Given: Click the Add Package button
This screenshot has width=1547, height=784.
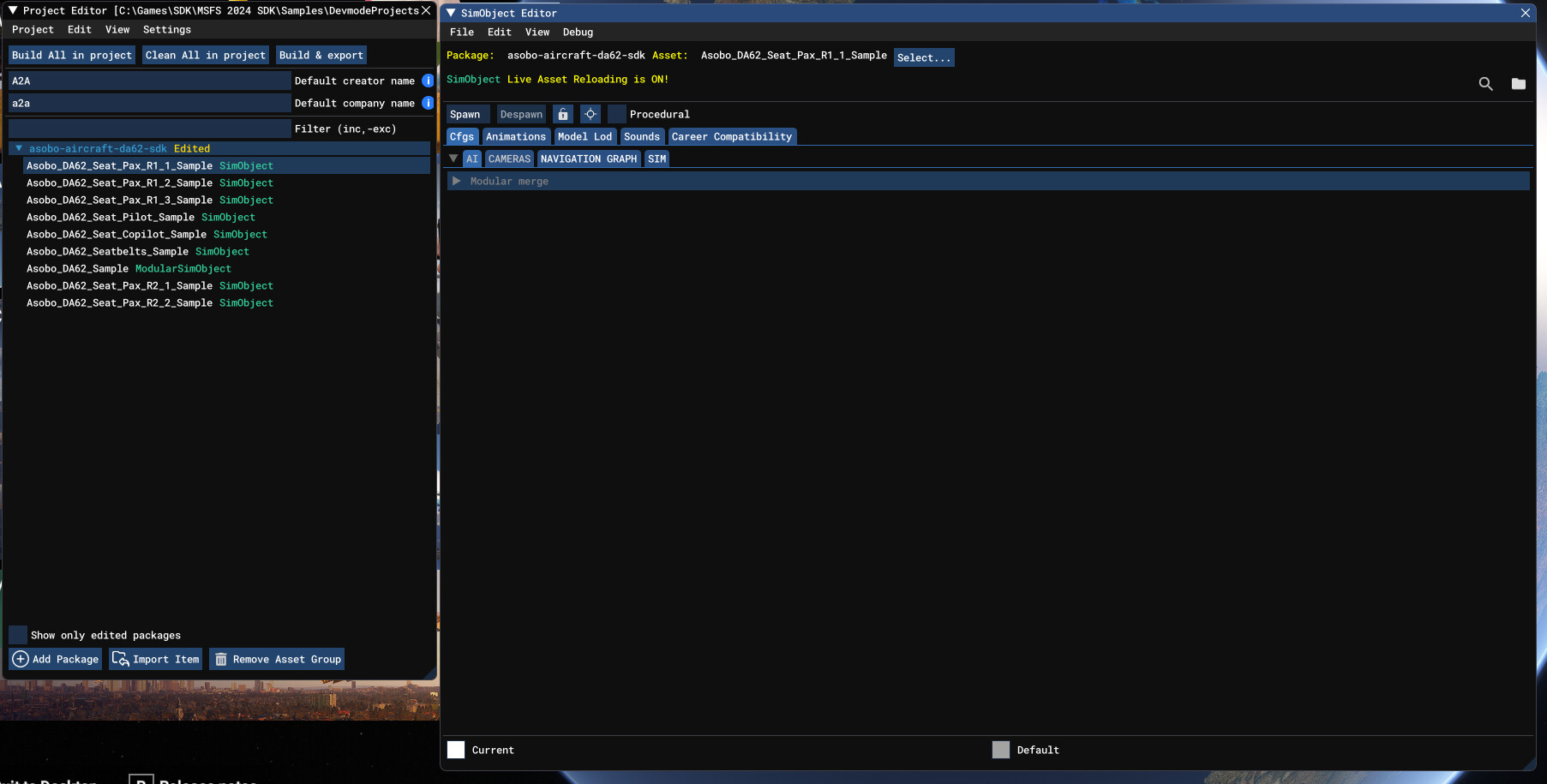Looking at the screenshot, I should point(56,659).
